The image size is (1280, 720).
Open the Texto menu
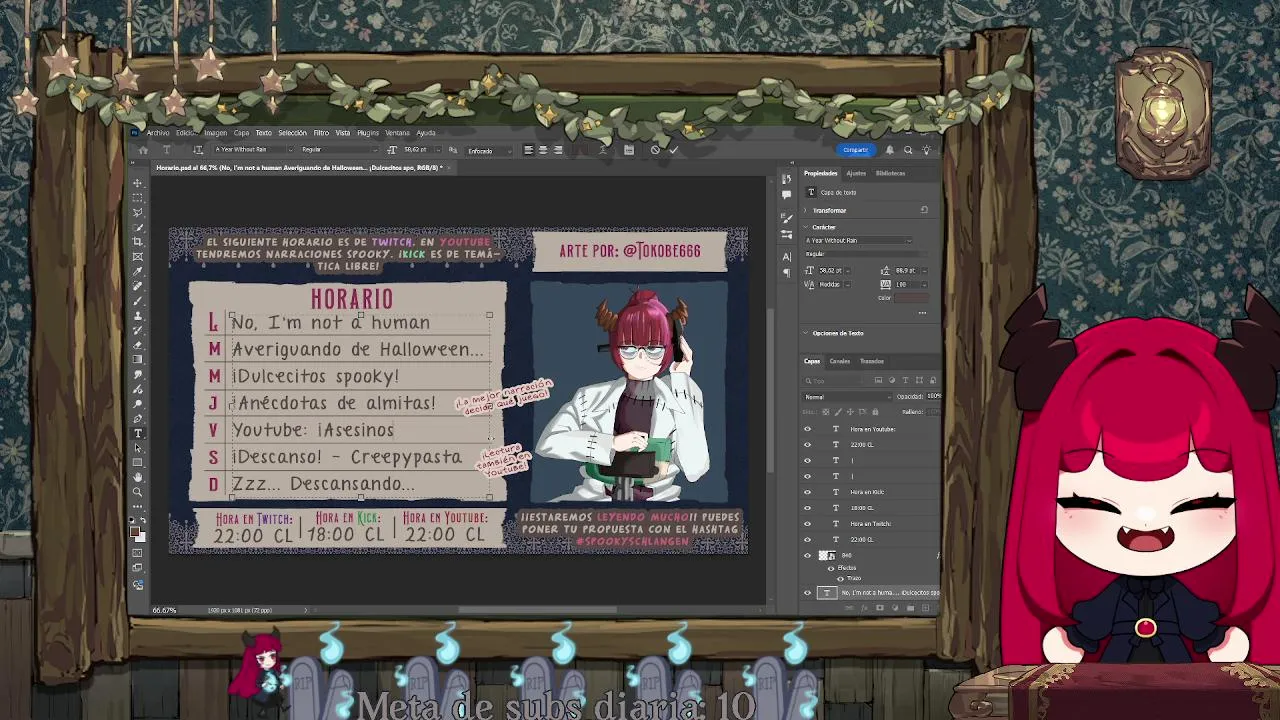click(x=264, y=133)
